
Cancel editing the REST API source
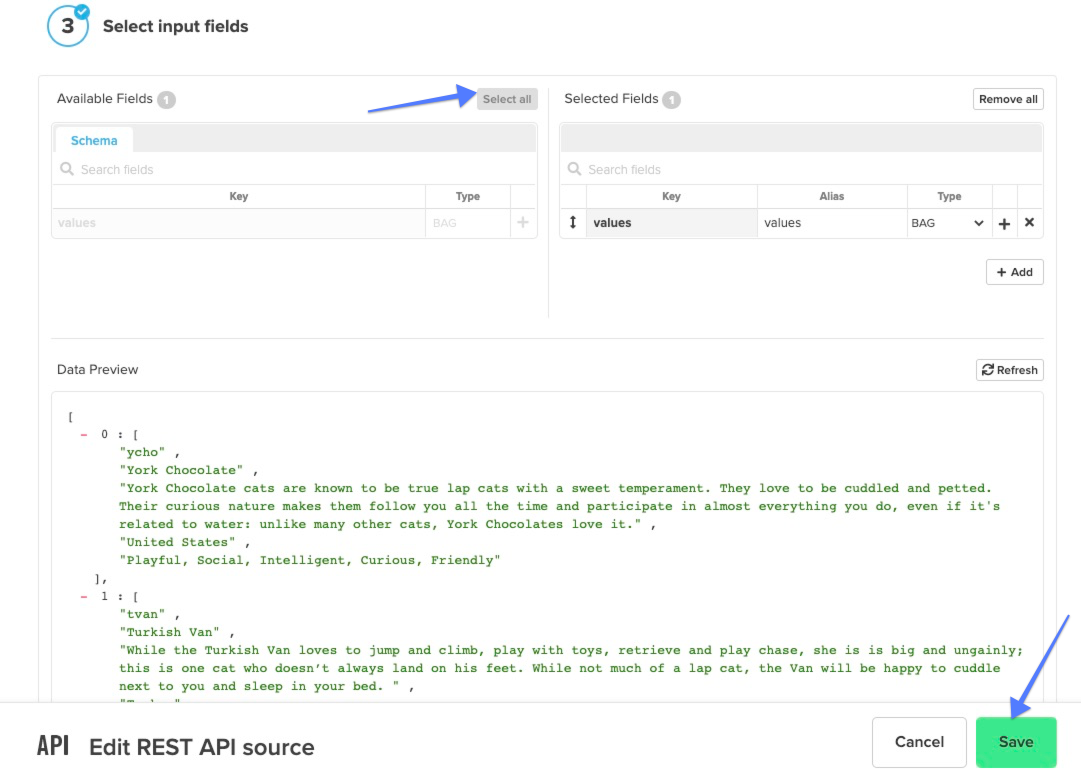tap(919, 742)
